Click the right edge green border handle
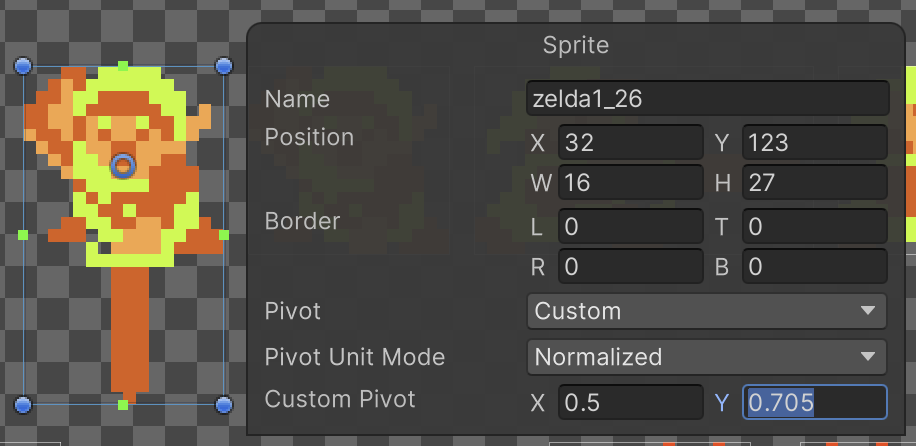Viewport: 916px width, 446px height. click(224, 234)
